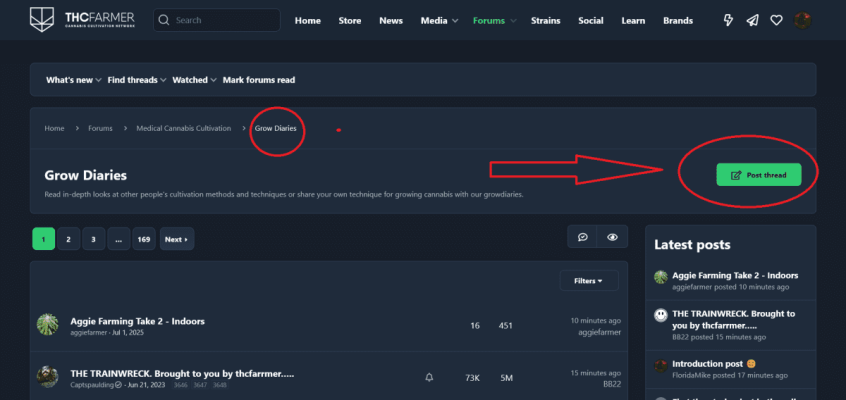Click the Next page button
846x400 pixels.
point(177,239)
